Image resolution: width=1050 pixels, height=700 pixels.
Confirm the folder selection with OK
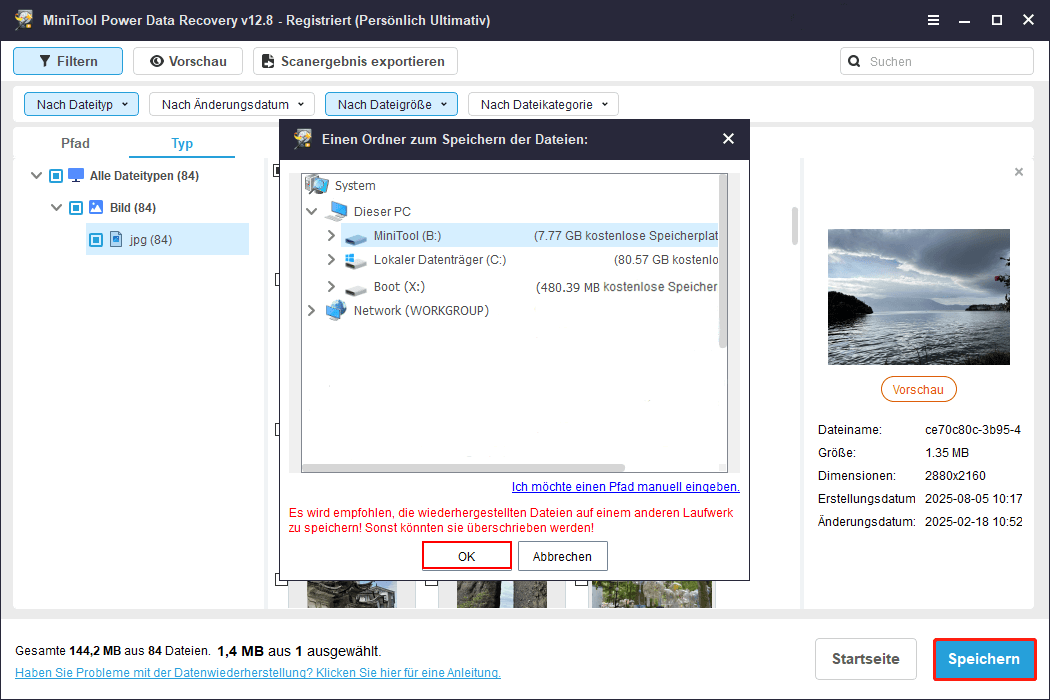466,555
